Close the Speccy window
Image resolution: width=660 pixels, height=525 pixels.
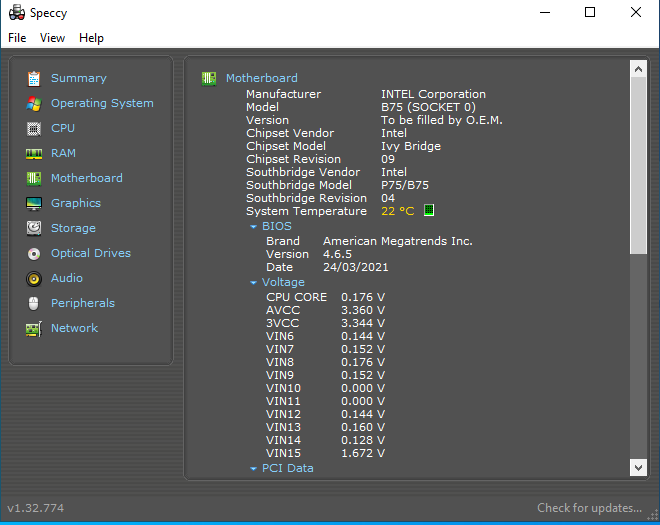[636, 12]
